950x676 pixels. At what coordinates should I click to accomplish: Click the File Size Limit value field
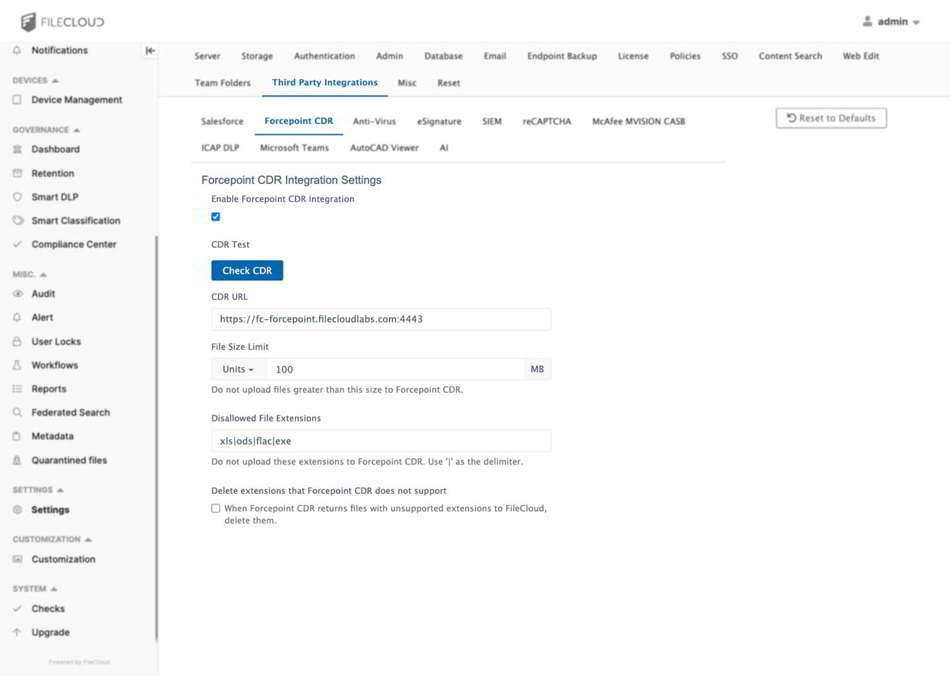point(396,369)
